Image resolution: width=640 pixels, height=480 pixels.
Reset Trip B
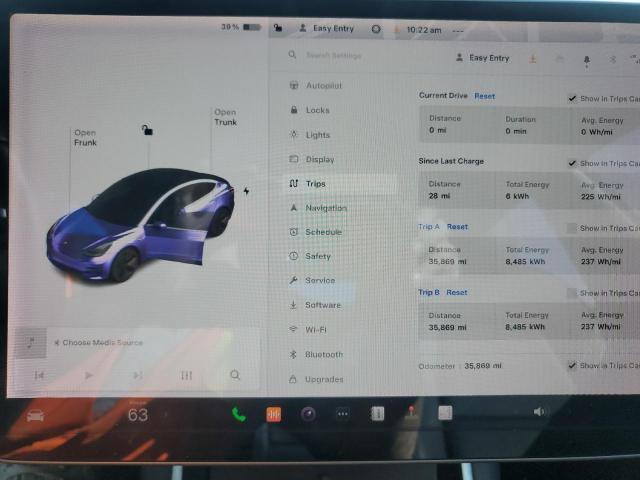tap(457, 293)
